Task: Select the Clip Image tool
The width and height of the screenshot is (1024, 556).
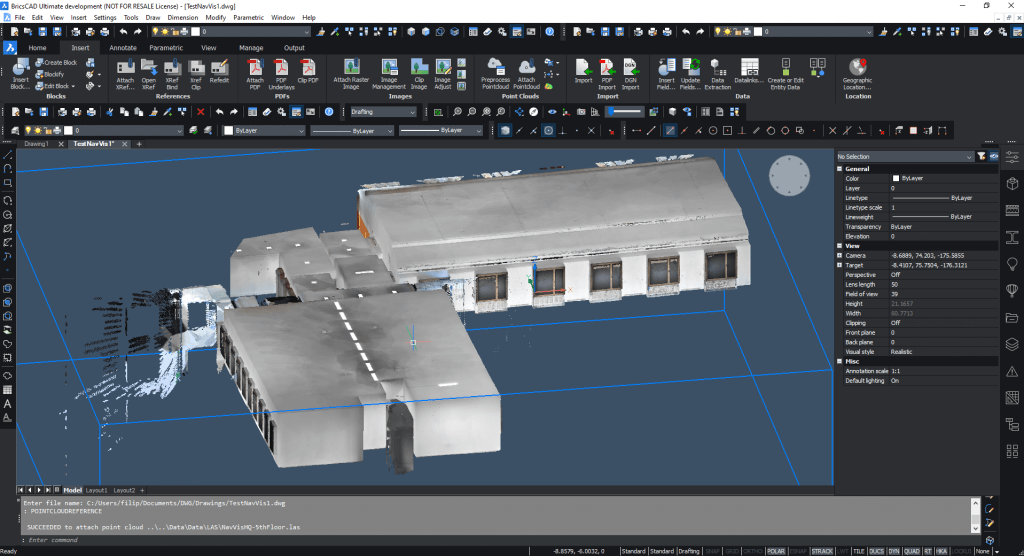Action: pyautogui.click(x=419, y=74)
